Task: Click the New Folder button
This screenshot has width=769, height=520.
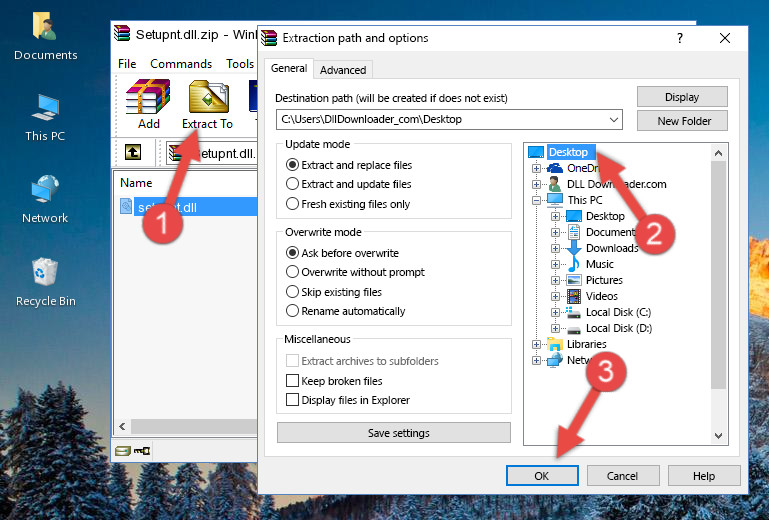Action: [682, 121]
